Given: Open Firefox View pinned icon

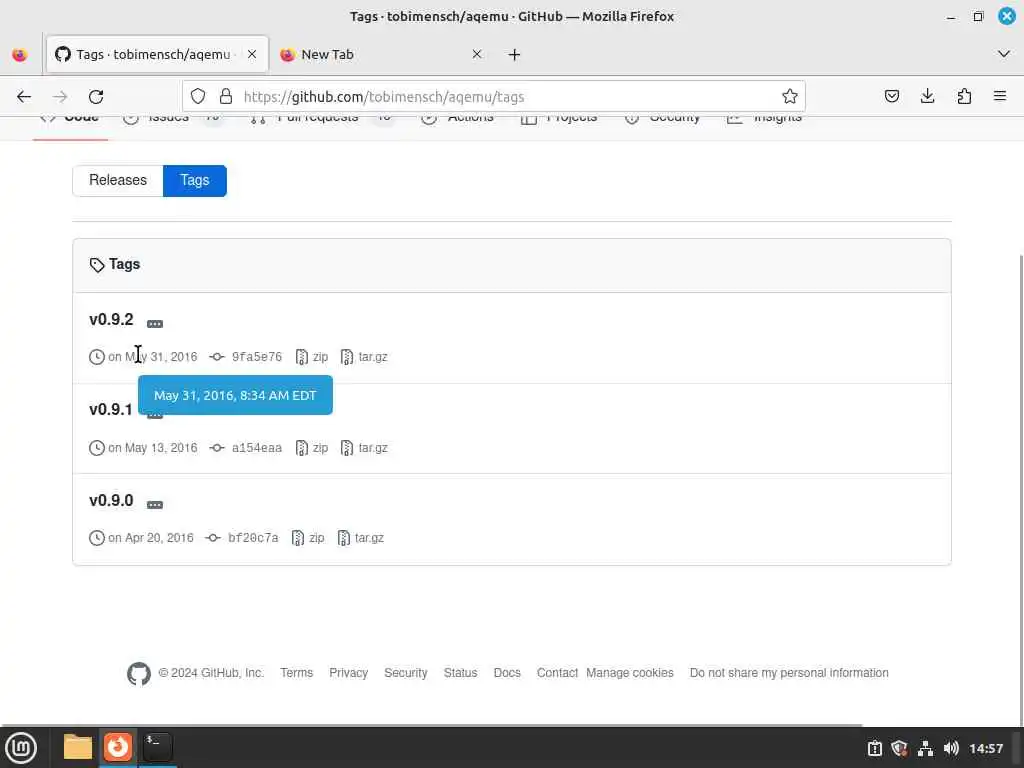Looking at the screenshot, I should [x=20, y=55].
